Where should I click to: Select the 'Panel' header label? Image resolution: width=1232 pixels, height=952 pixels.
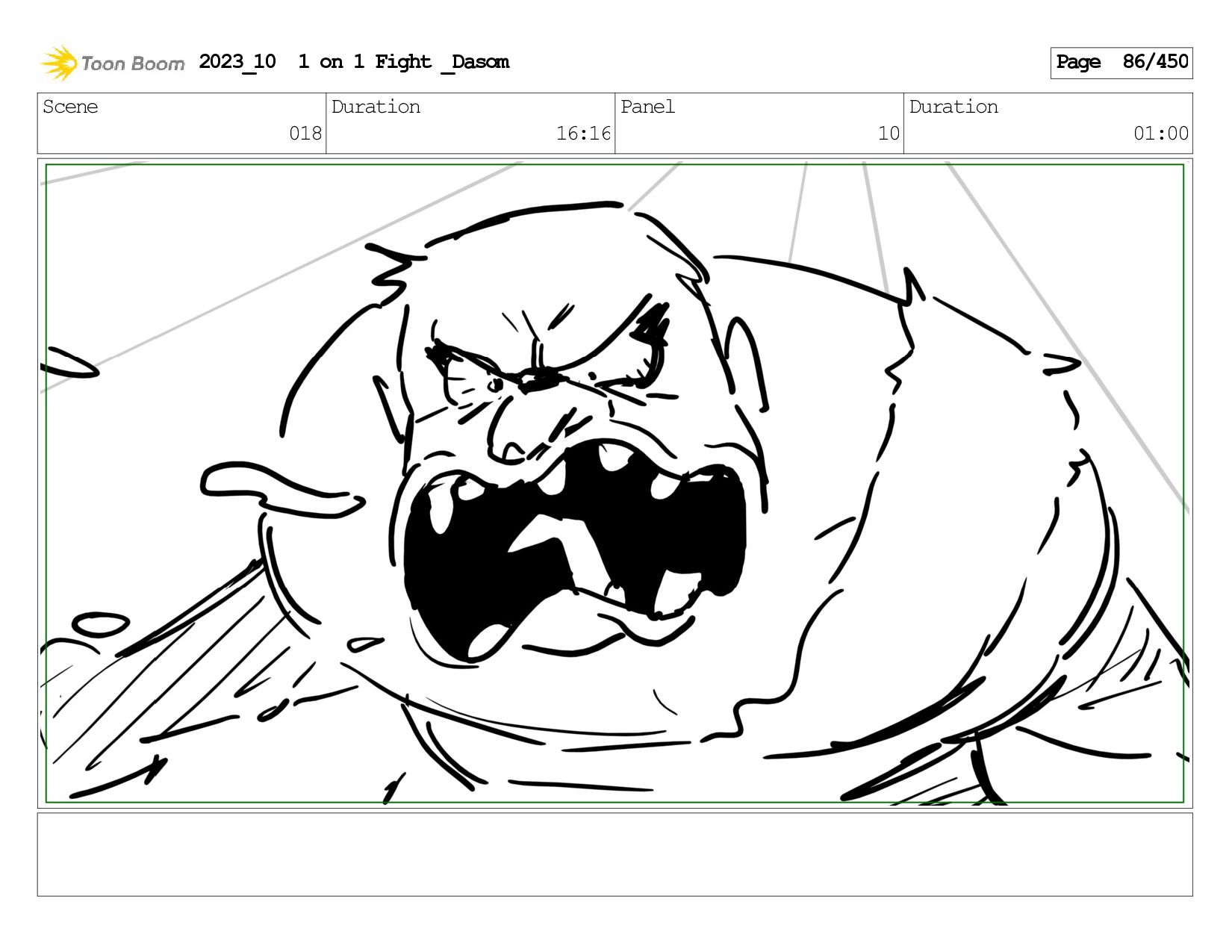[x=647, y=107]
